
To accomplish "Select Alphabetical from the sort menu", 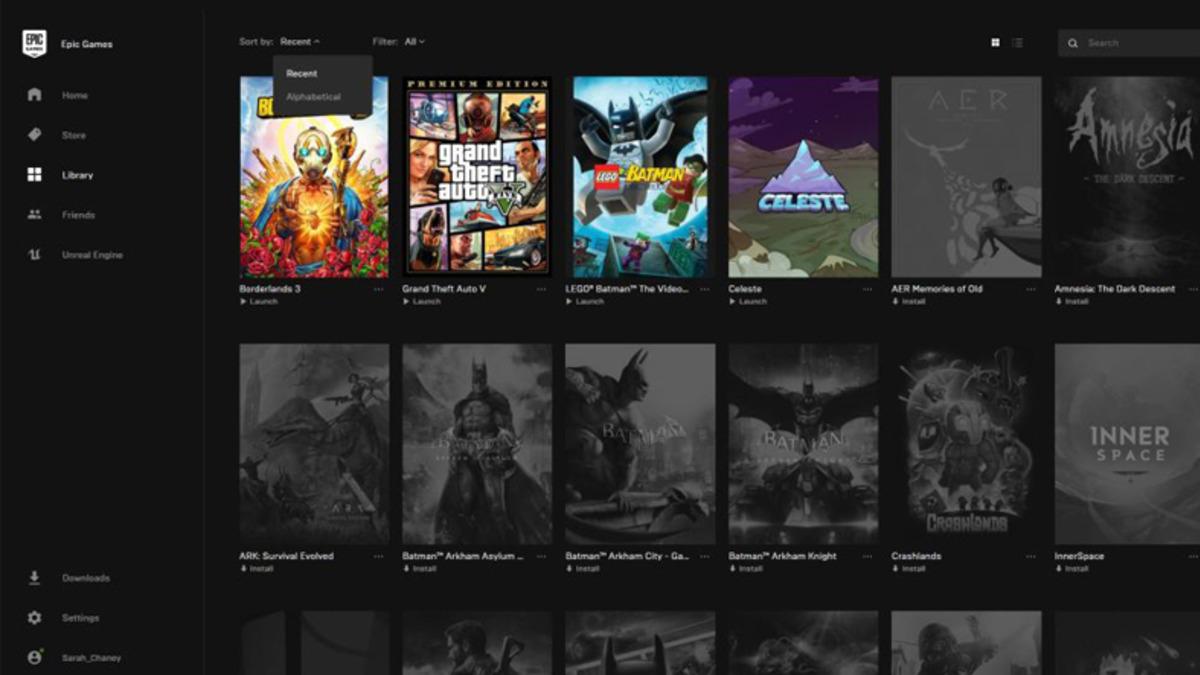I will point(316,97).
